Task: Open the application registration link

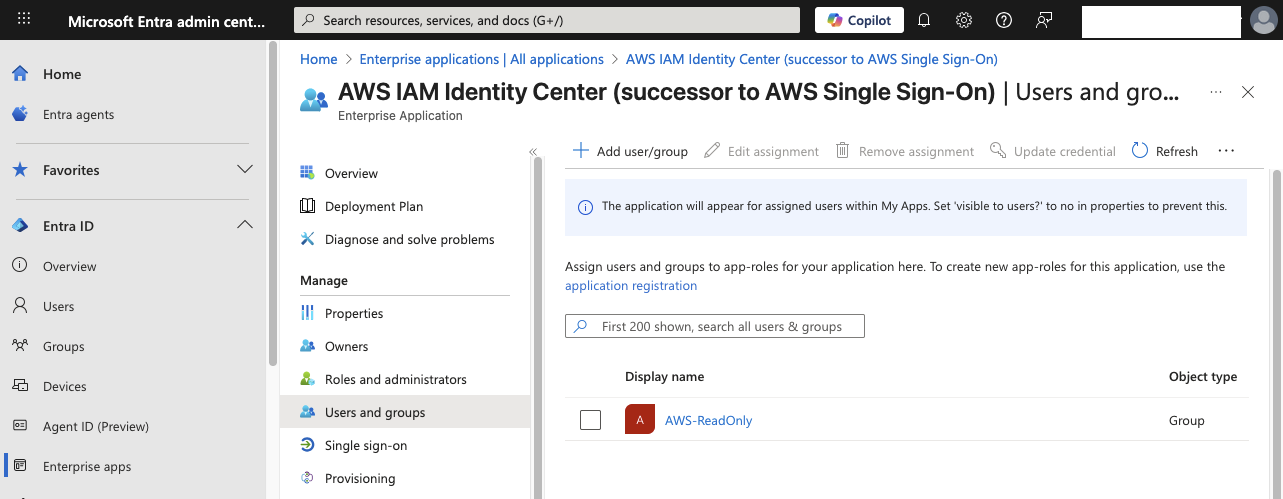Action: click(x=631, y=285)
